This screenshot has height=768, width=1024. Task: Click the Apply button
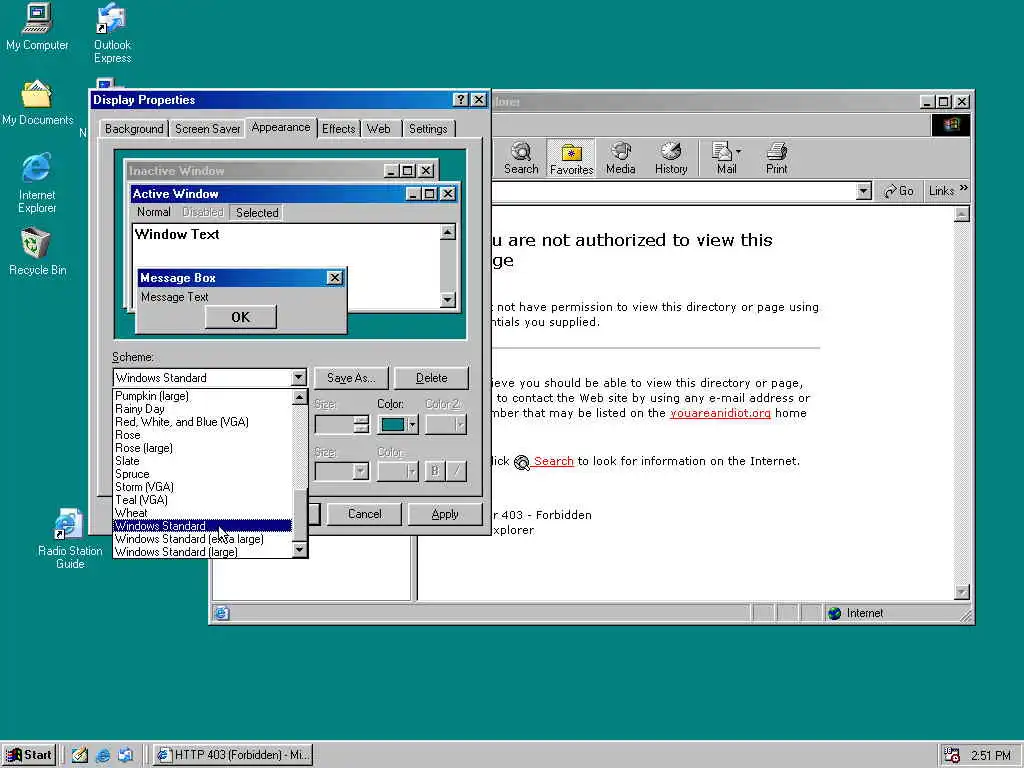[445, 514]
